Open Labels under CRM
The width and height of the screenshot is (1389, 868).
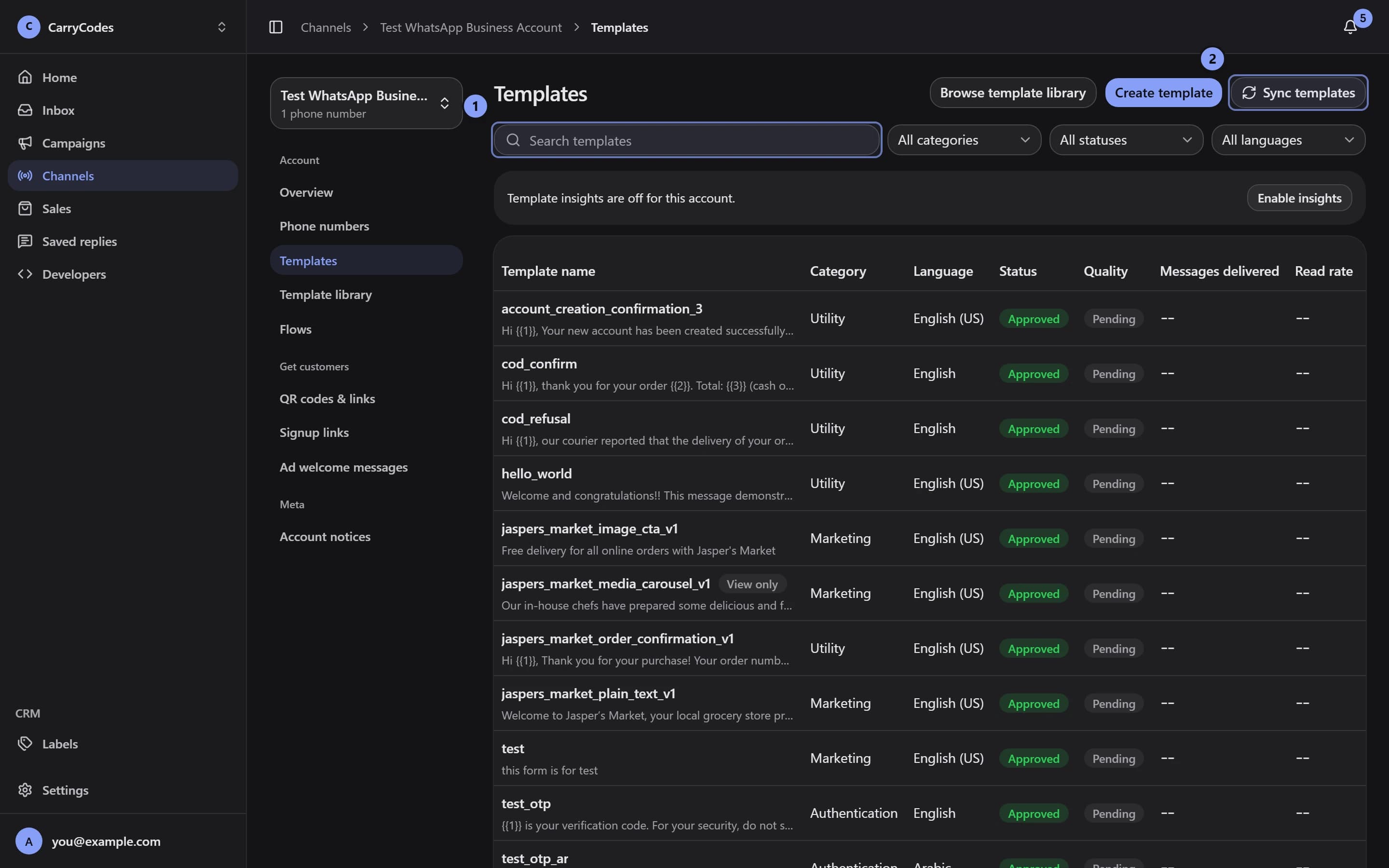(x=123, y=744)
